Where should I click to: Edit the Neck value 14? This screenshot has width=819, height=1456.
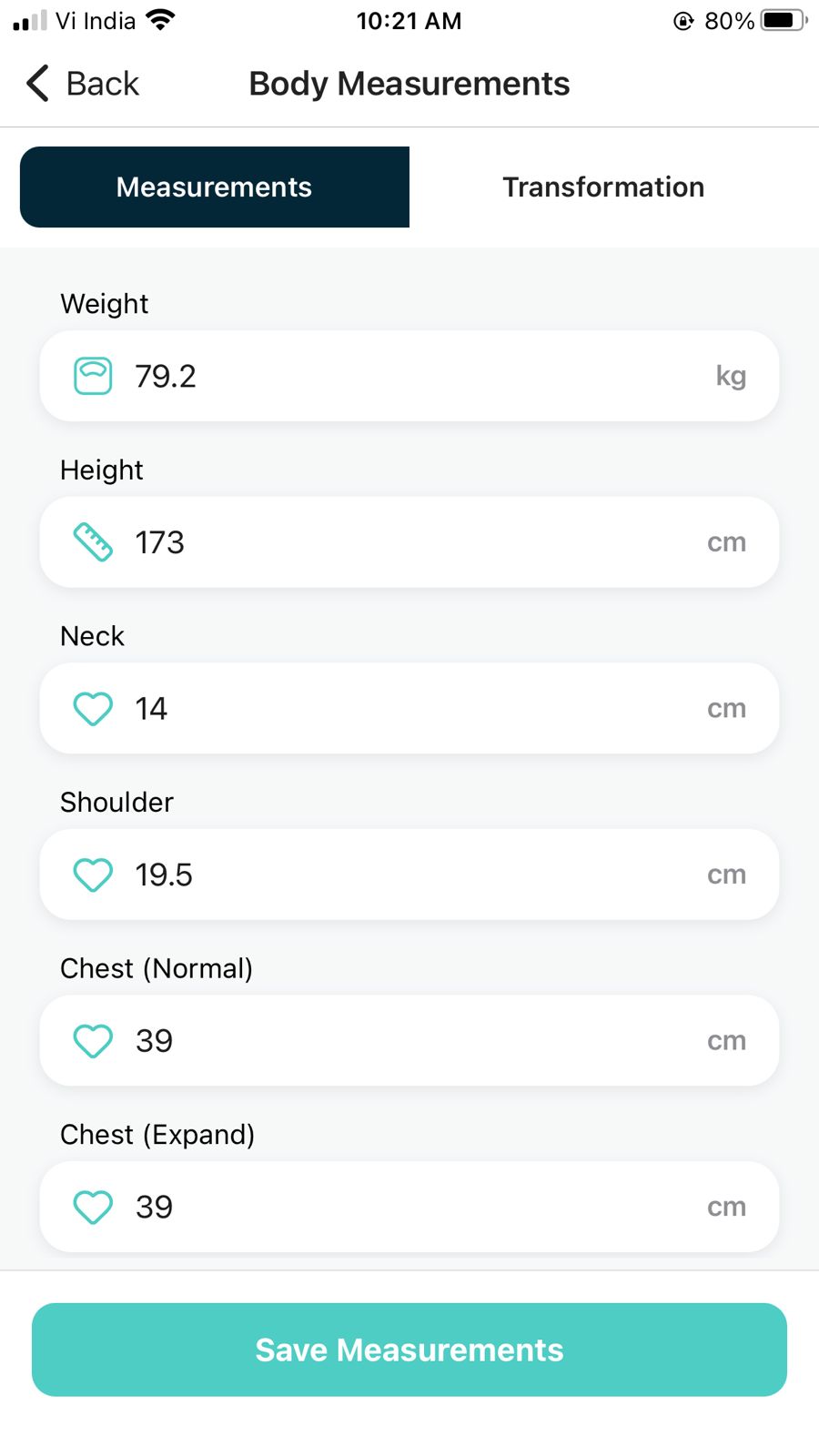(x=151, y=709)
